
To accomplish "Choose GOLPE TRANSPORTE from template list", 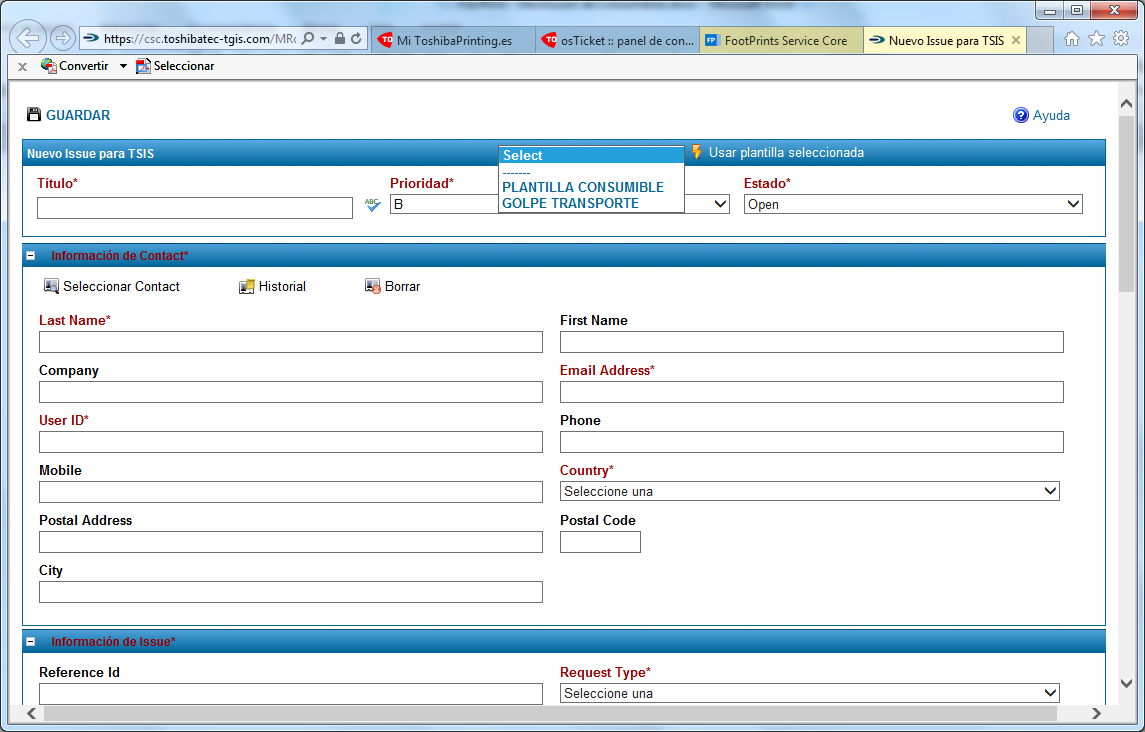I will (x=570, y=203).
